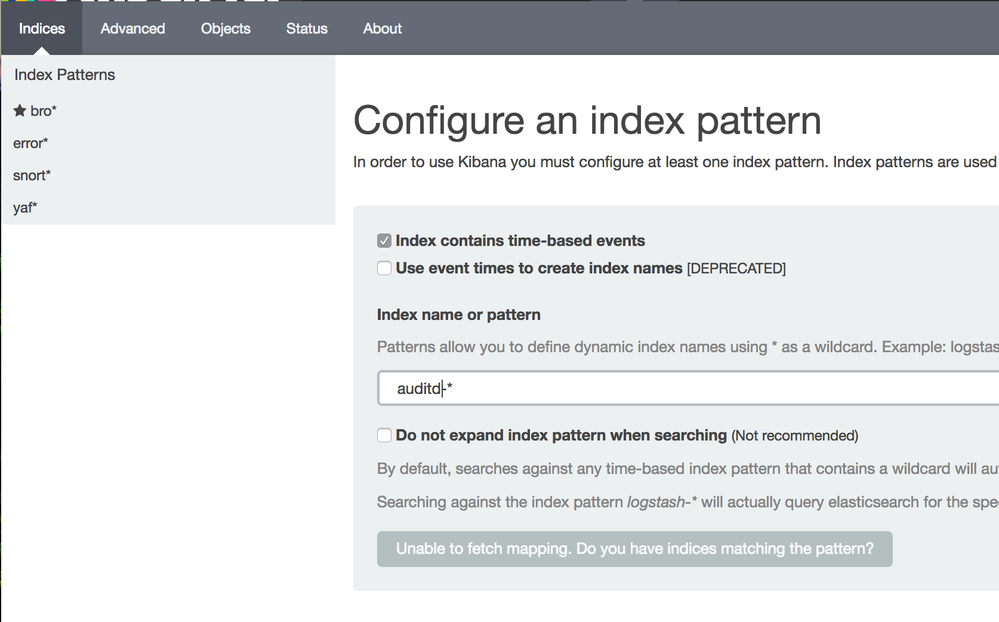This screenshot has width=999, height=622.
Task: Open the error* index pattern
Action: tap(31, 143)
